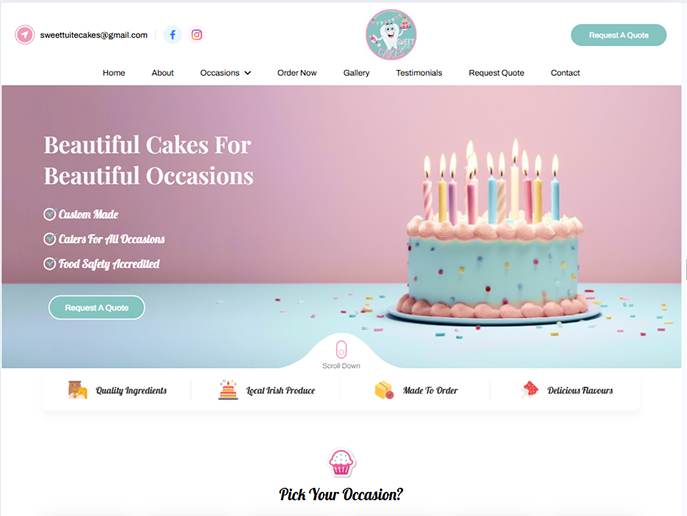The width and height of the screenshot is (687, 516).
Task: Click the Quality Ingredients jar icon
Action: point(77,390)
